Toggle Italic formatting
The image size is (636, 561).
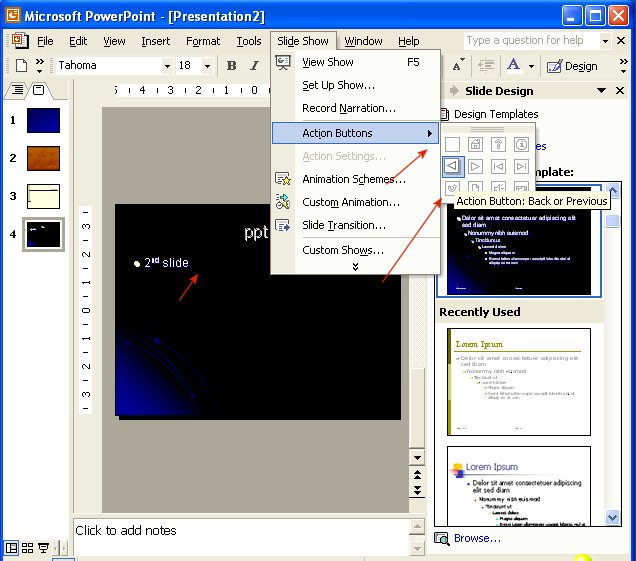tap(254, 65)
